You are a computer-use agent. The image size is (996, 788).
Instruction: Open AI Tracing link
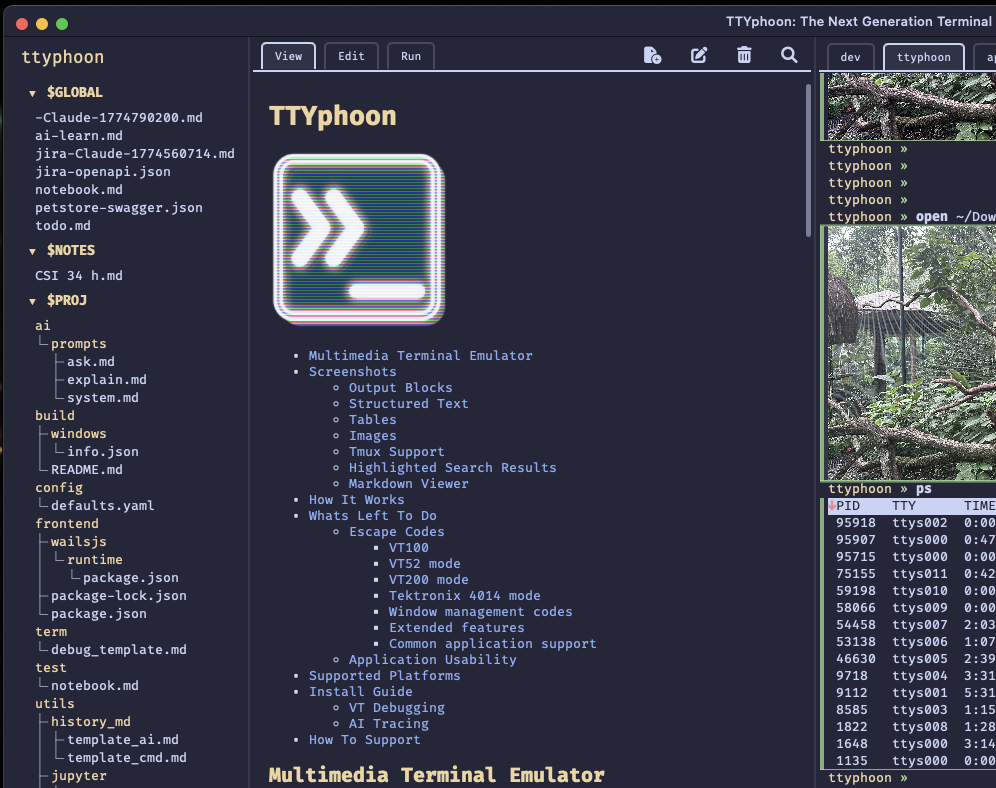pos(389,723)
